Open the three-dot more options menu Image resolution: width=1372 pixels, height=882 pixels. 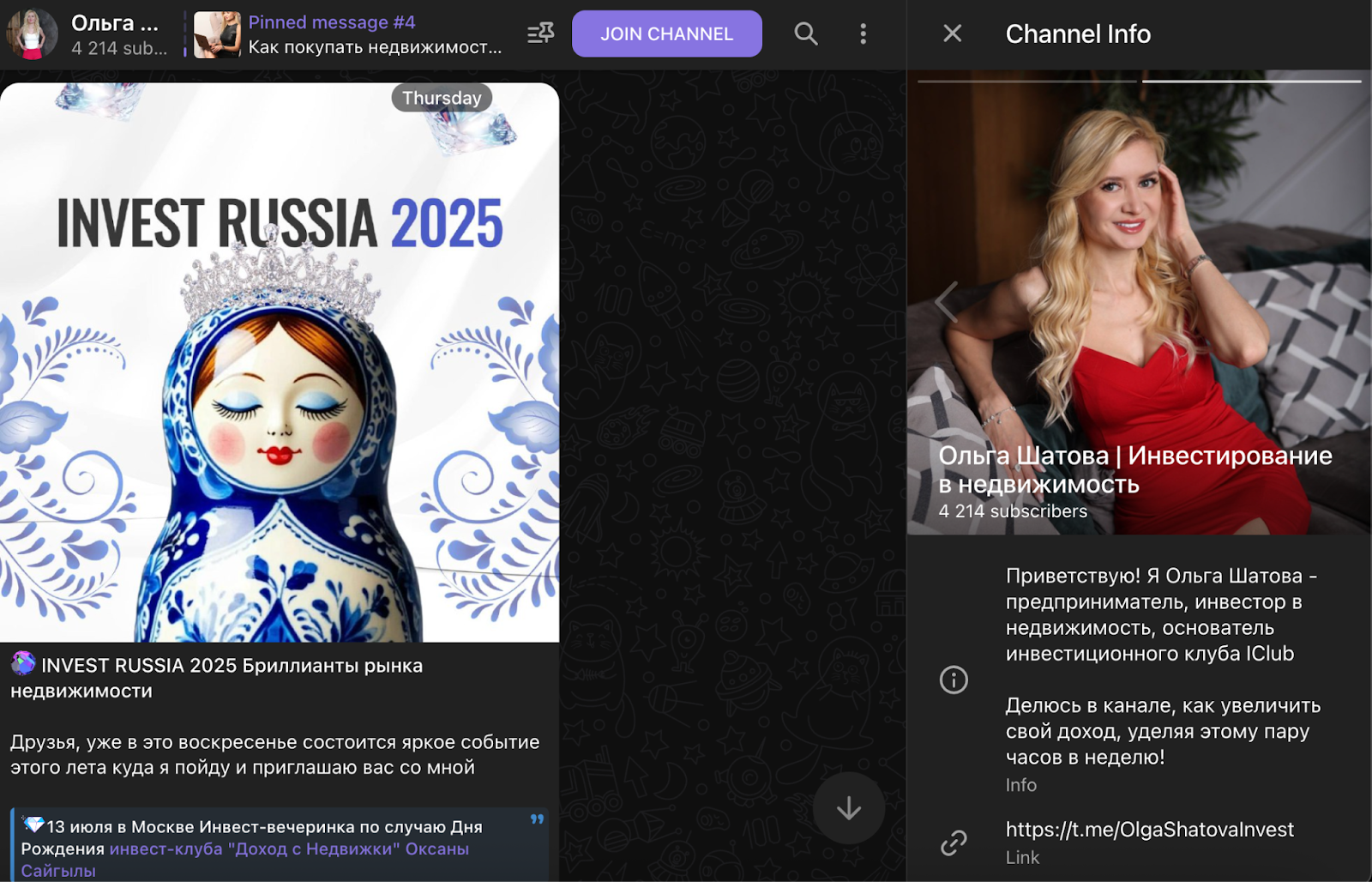click(863, 33)
